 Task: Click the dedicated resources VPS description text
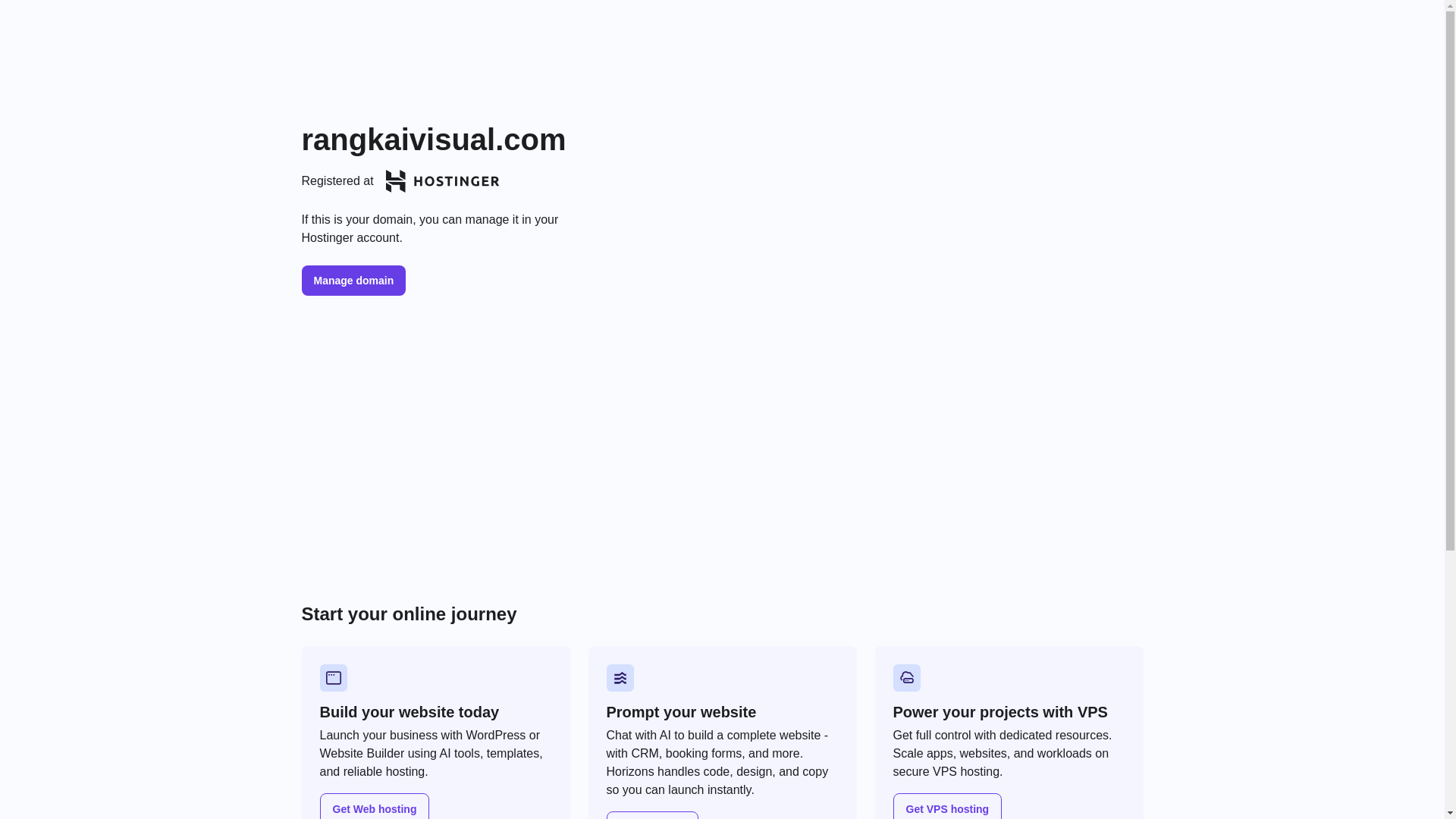pos(1003,753)
